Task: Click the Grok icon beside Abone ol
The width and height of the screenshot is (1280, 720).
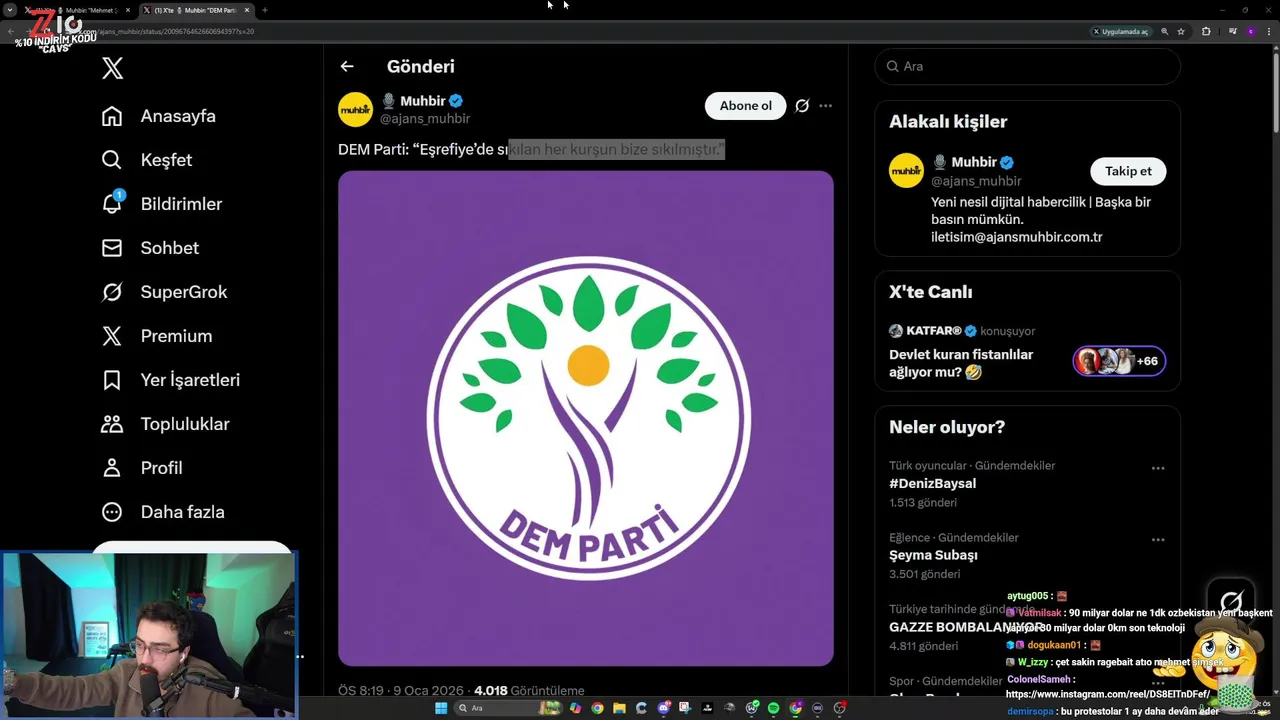Action: (802, 106)
